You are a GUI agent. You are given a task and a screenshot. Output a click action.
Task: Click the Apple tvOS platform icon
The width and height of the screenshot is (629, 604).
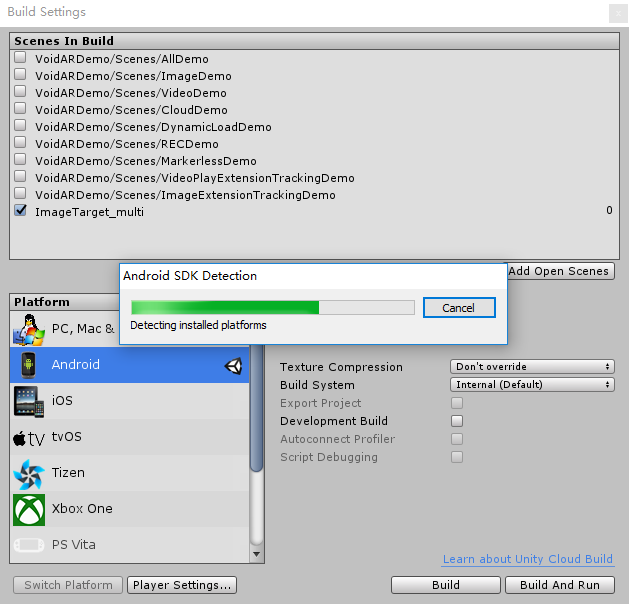coord(28,438)
